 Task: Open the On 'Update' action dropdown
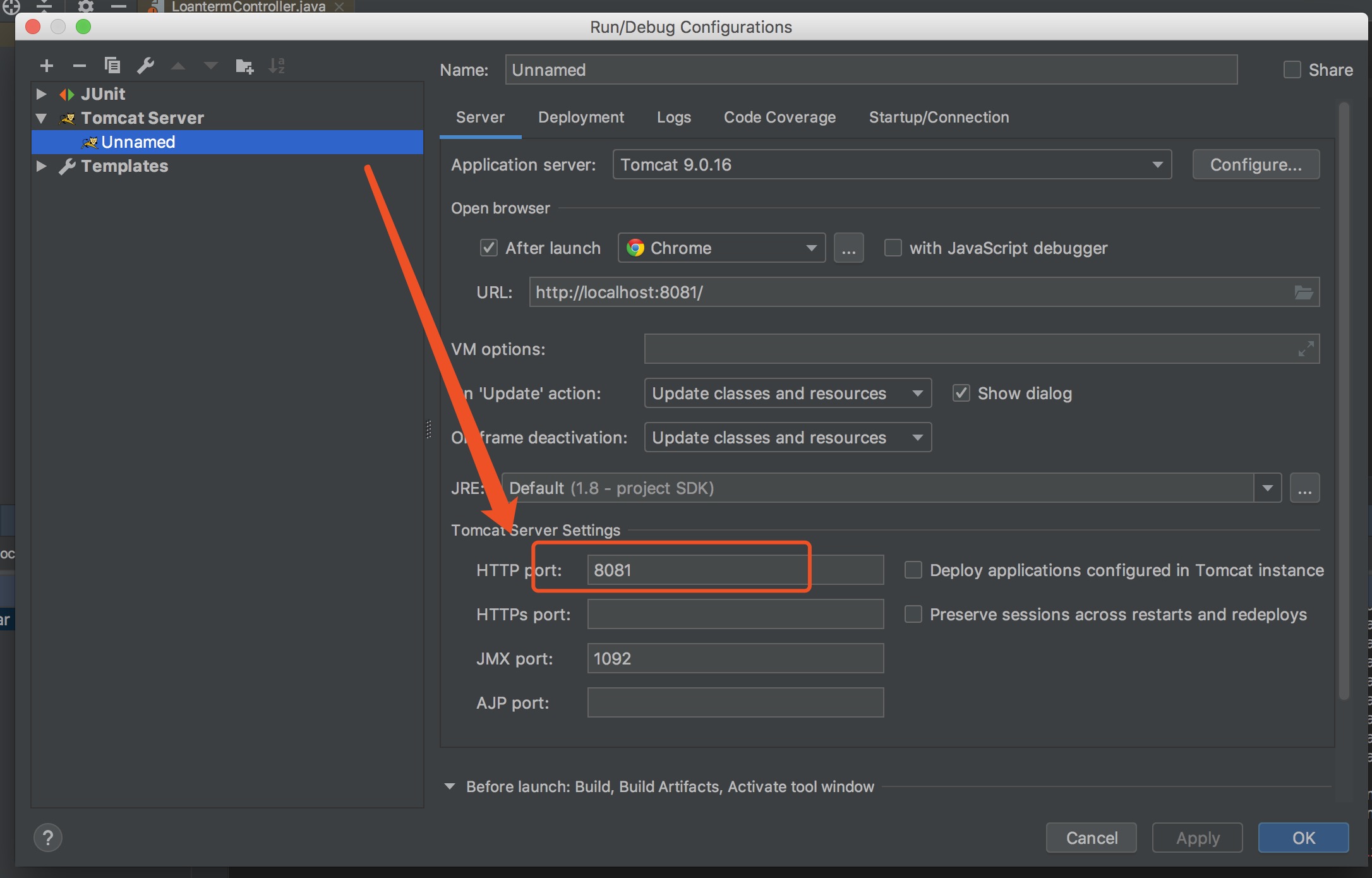tap(788, 394)
